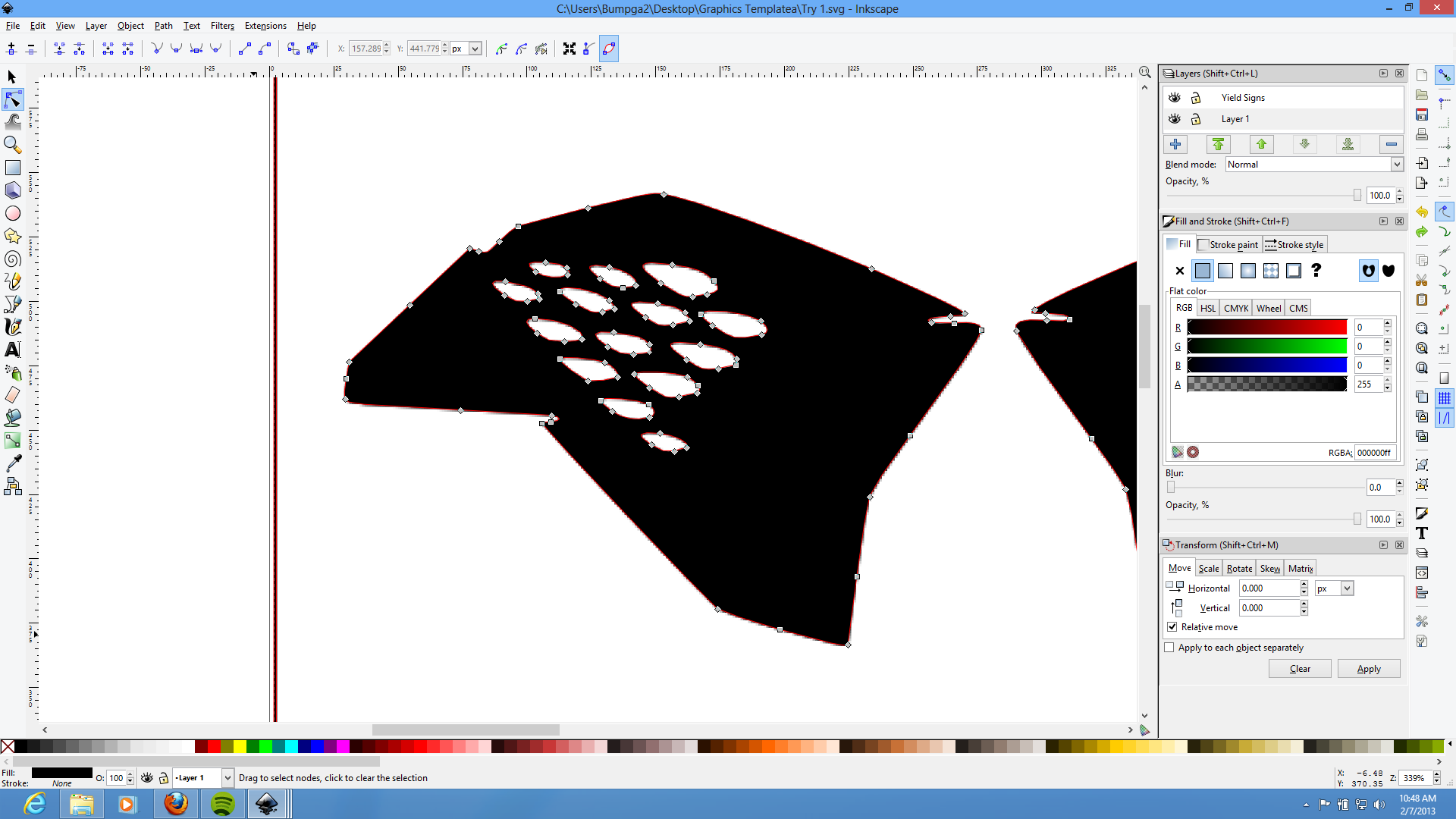Screen dimensions: 1456x819
Task: Open the Blend mode dropdown
Action: click(x=1395, y=165)
